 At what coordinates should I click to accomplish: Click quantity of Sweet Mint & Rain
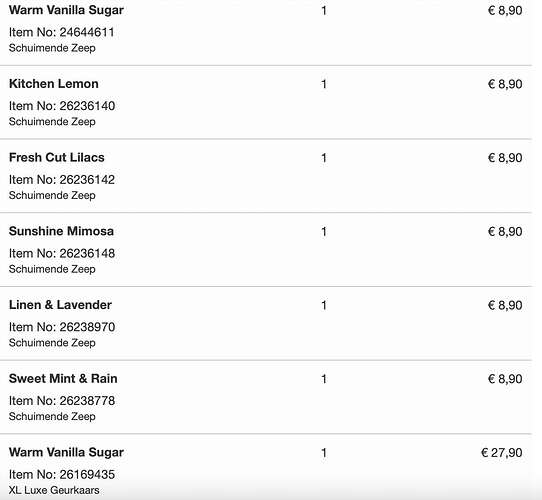(x=324, y=379)
